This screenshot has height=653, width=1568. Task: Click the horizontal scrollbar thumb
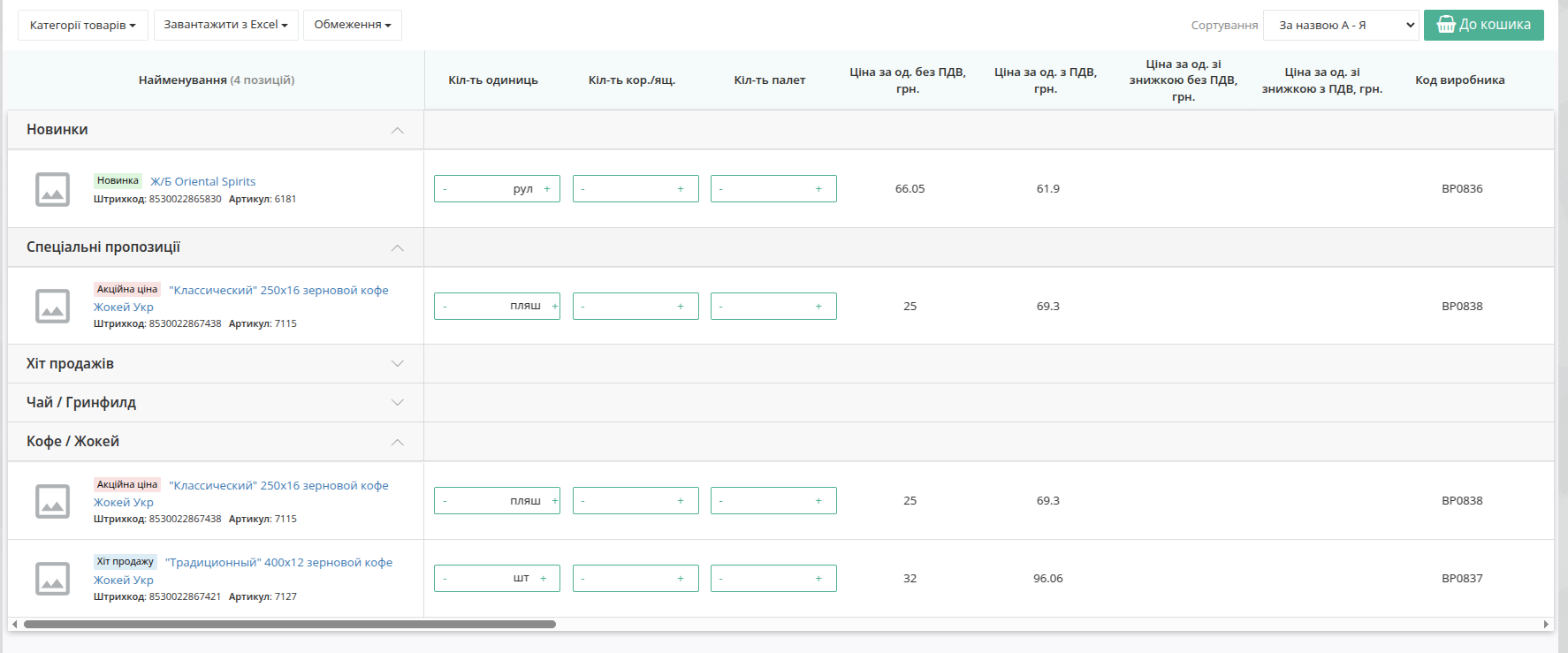[290, 624]
